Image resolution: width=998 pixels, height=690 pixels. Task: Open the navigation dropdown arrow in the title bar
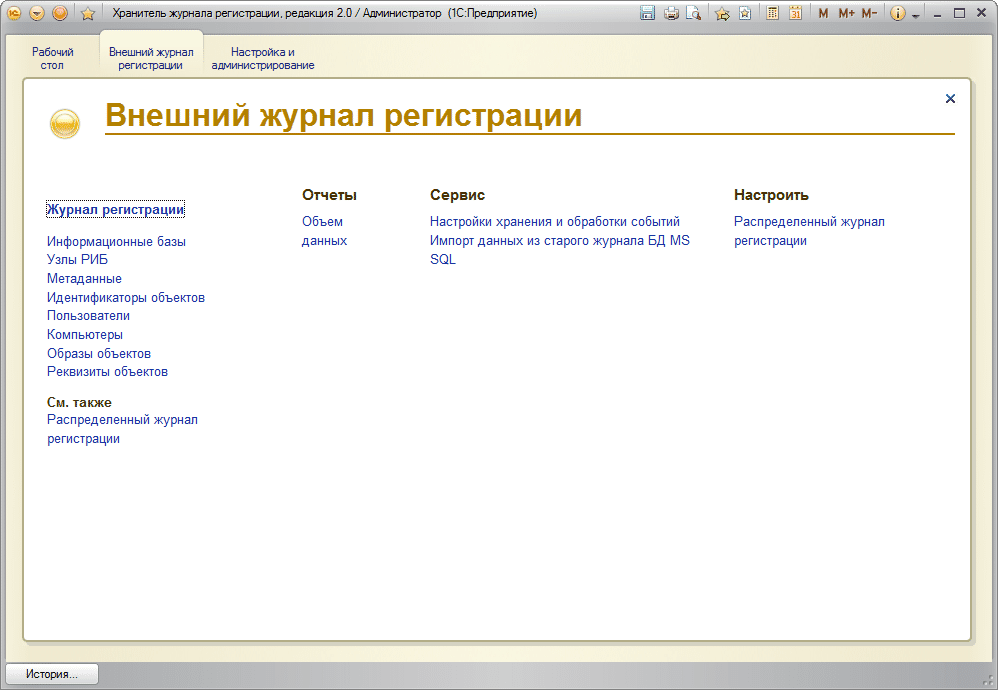pyautogui.click(x=36, y=13)
